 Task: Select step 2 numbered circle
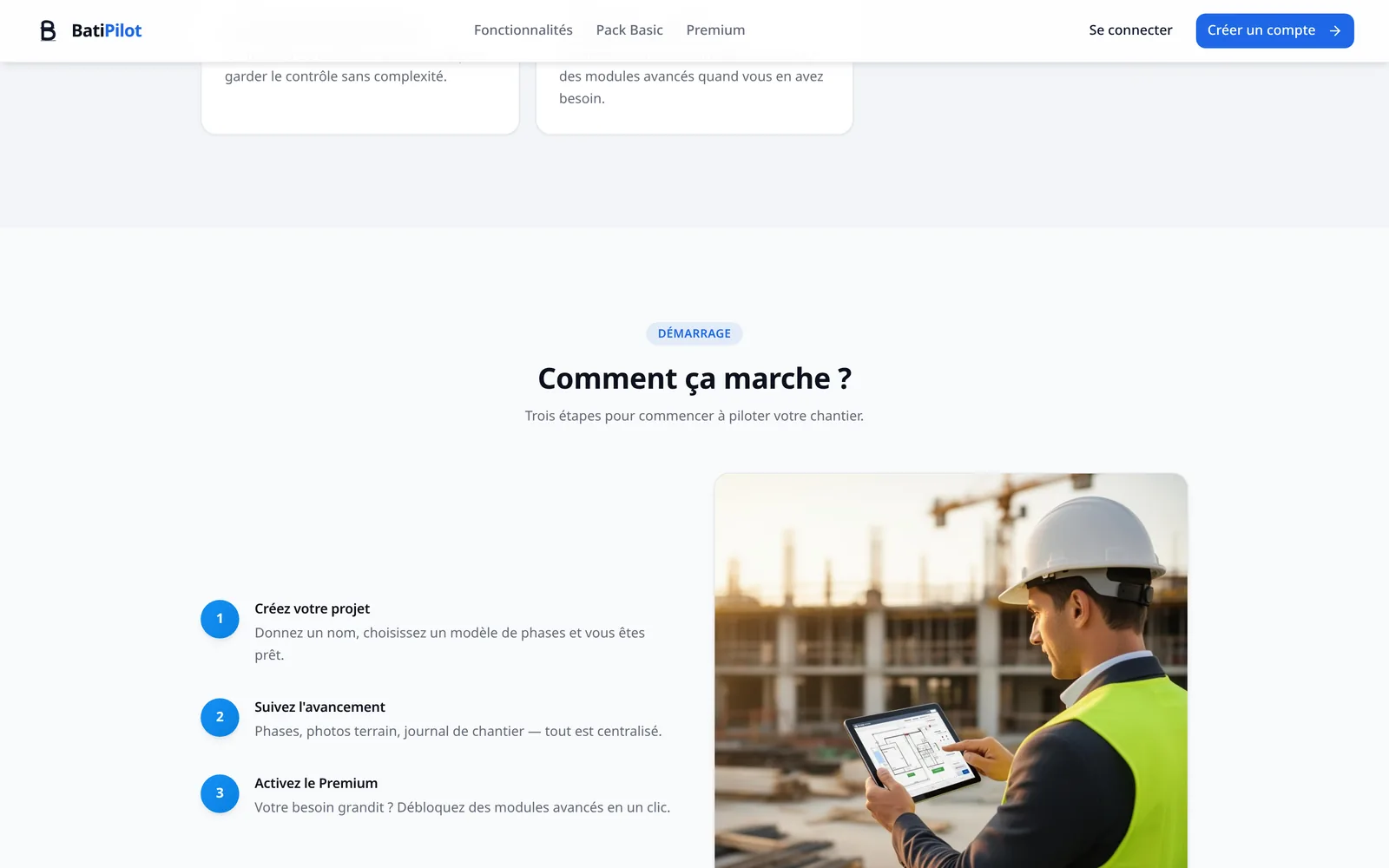[220, 717]
